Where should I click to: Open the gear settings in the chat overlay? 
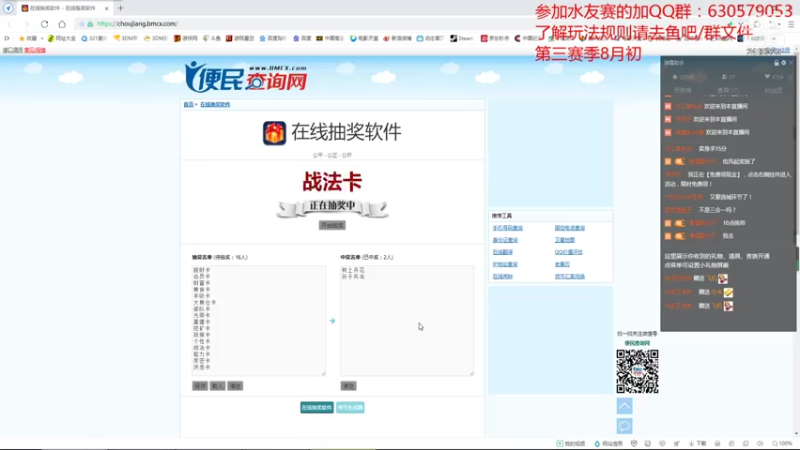point(784,63)
